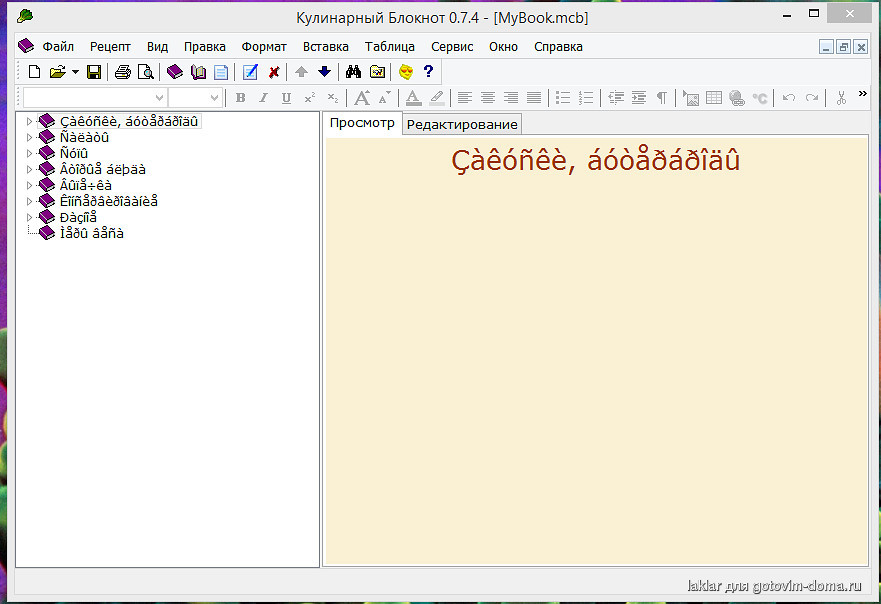The image size is (881, 604).
Task: Click the yellow smiley face toolbar icon
Action: (x=406, y=72)
